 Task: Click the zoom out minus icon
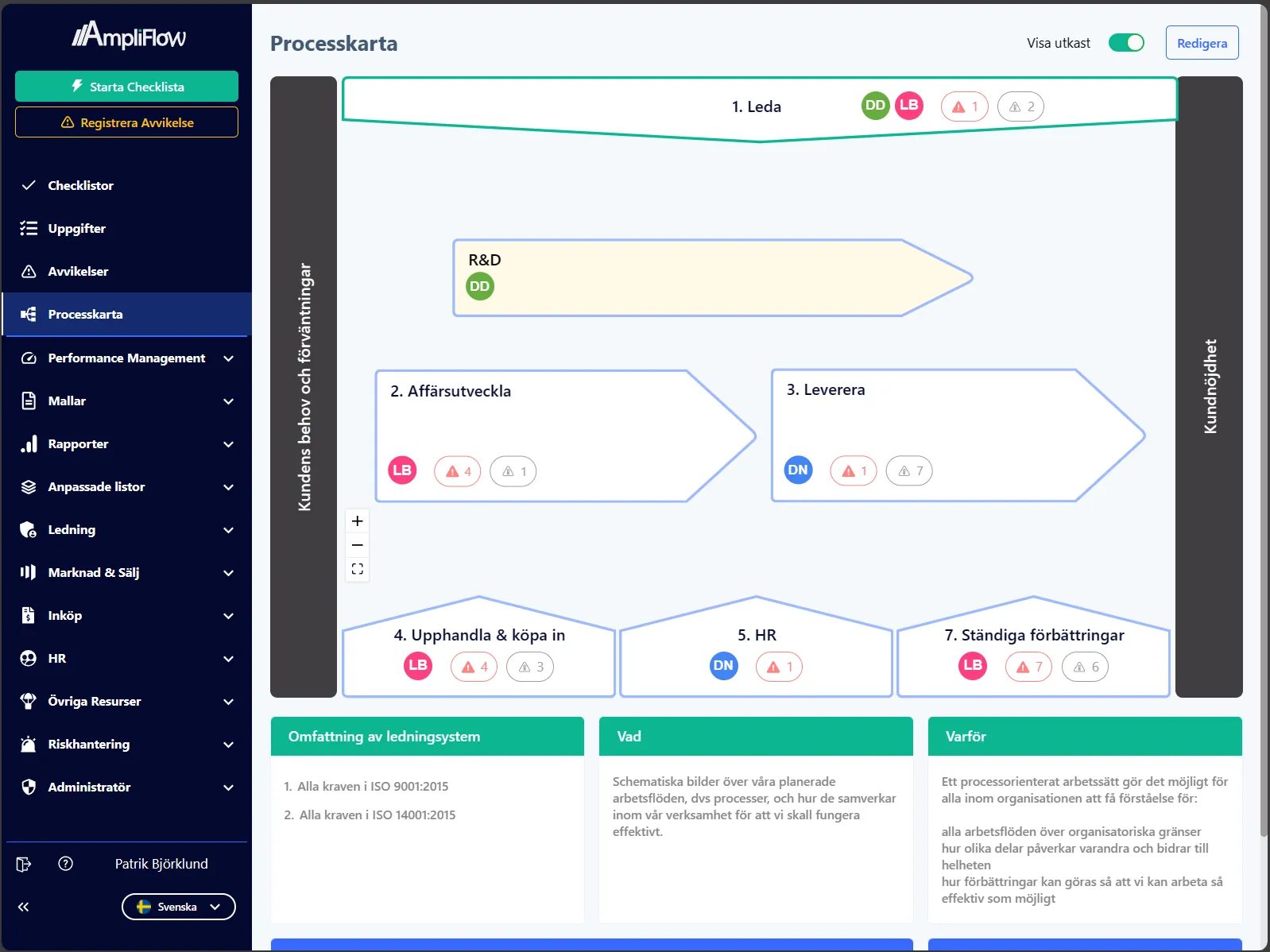tap(358, 545)
